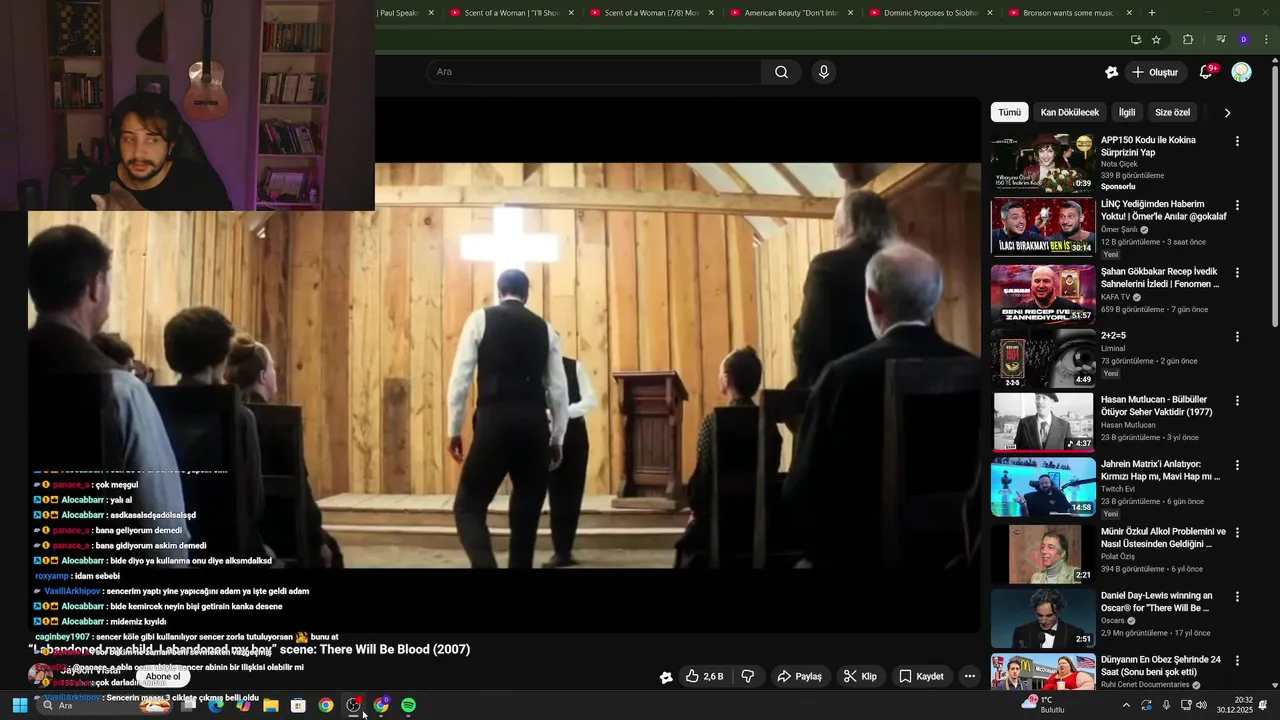1280x720 pixels.
Task: Open options menu for Daniel Day-Lewis video
Action: click(x=1237, y=597)
